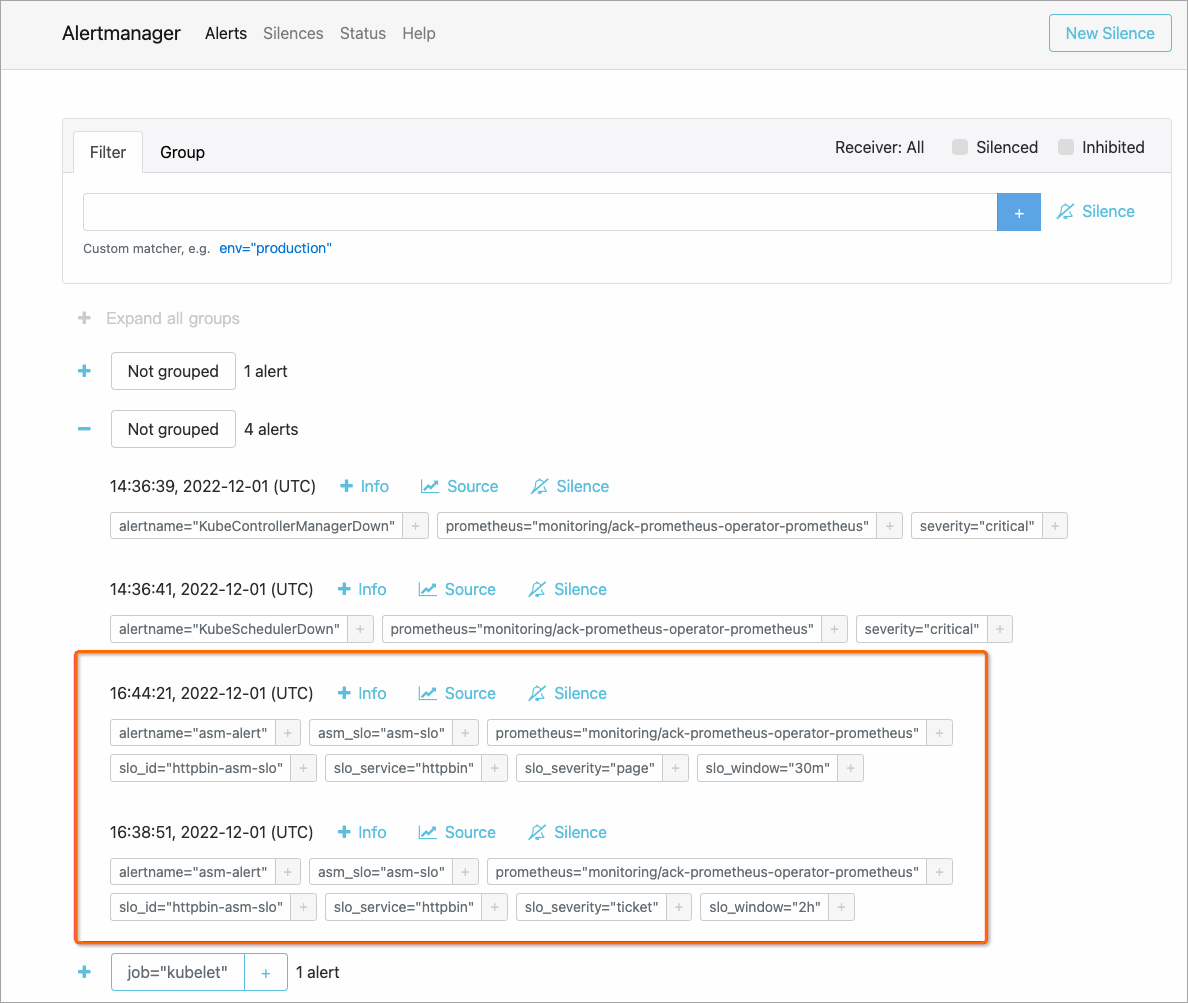1188x1003 pixels.
Task: Add slo_window="30m" to filter
Action: (851, 768)
